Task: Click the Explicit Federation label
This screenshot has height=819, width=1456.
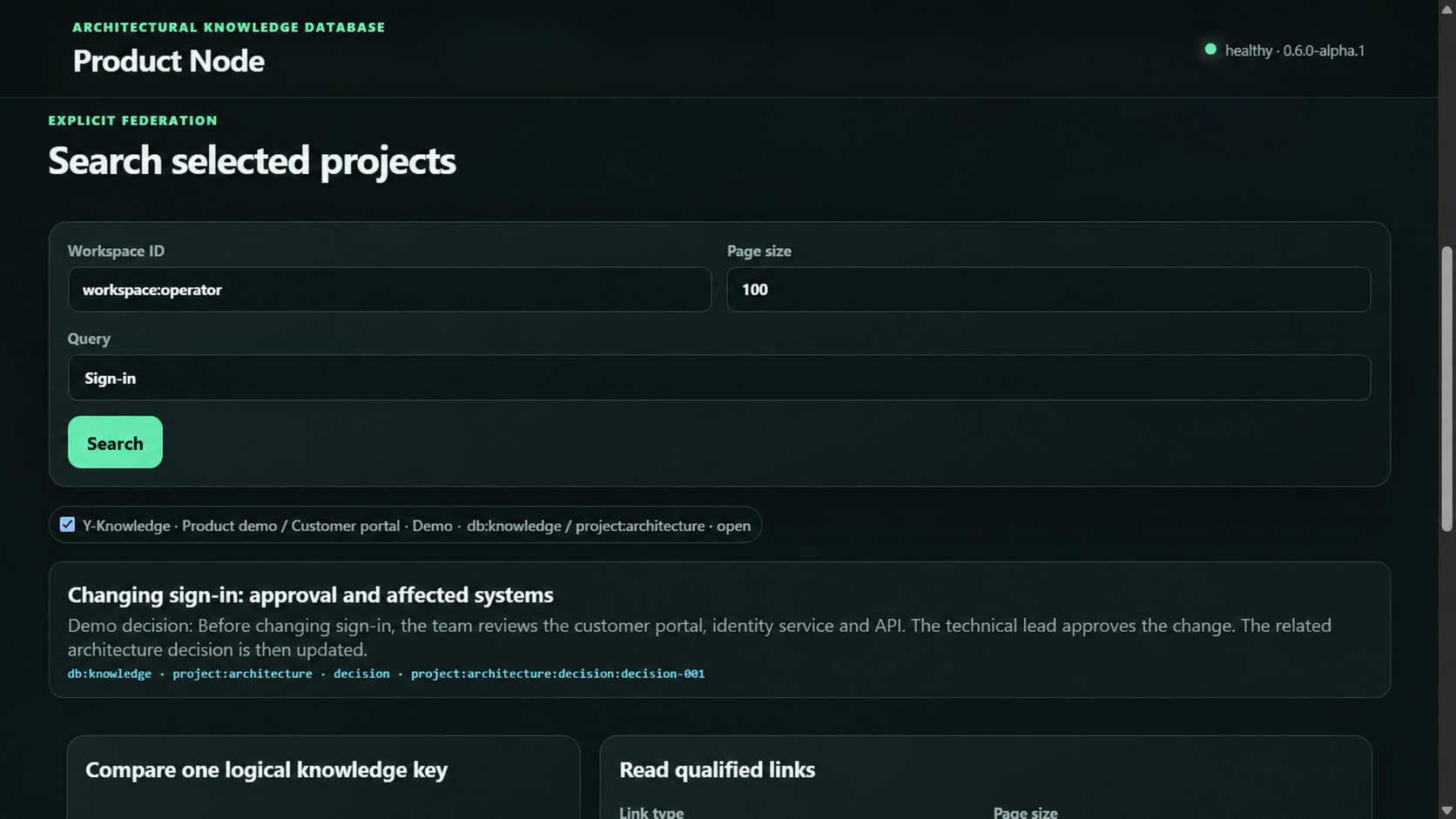Action: 133,120
